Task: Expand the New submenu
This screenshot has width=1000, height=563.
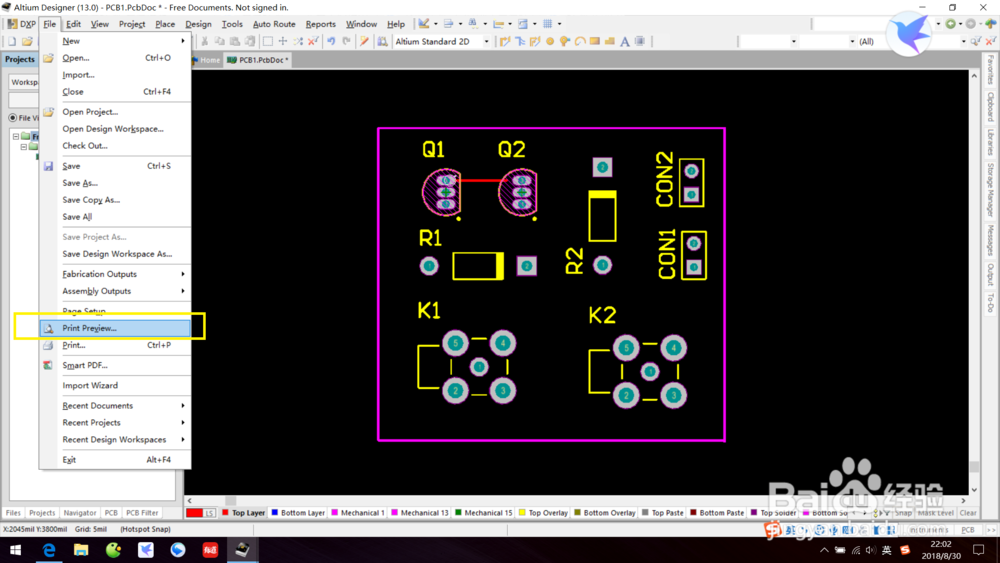Action: (115, 41)
